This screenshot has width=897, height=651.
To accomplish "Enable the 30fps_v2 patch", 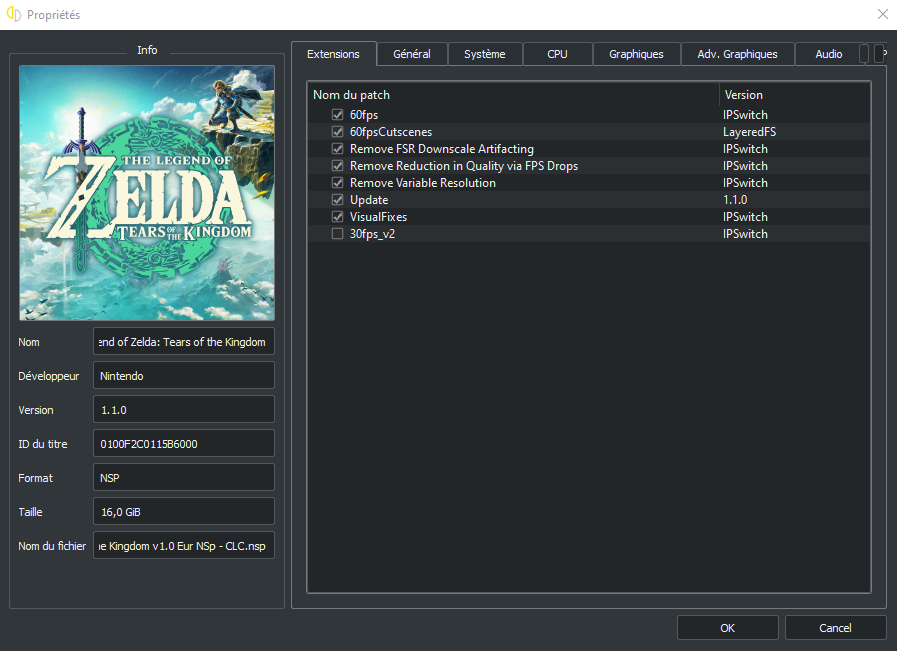I will pos(337,234).
